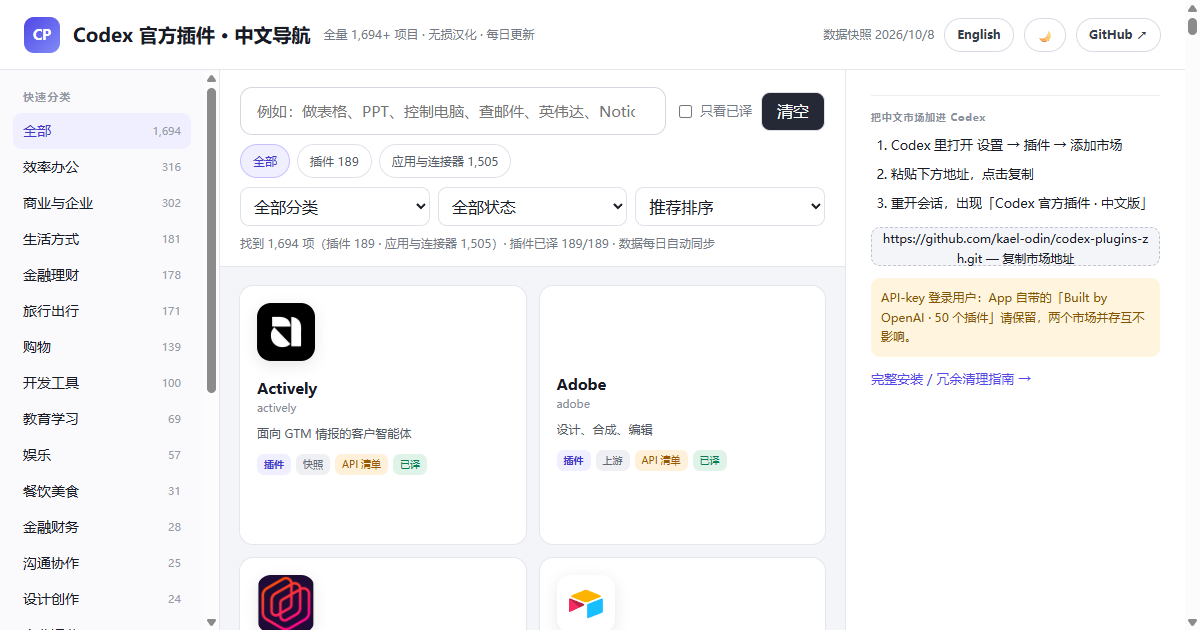Select 应用与连接器 1,505 filter pill
The image size is (1200, 630).
click(445, 161)
